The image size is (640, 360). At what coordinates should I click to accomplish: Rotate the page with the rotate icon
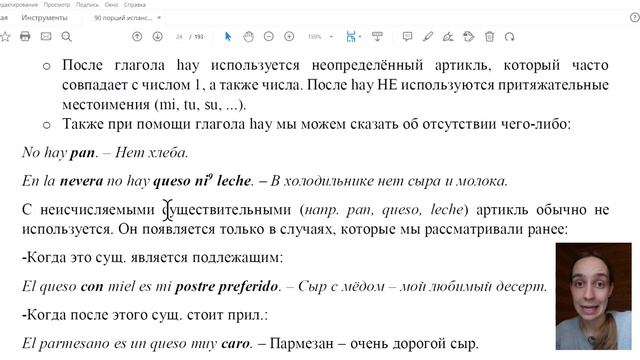[509, 37]
